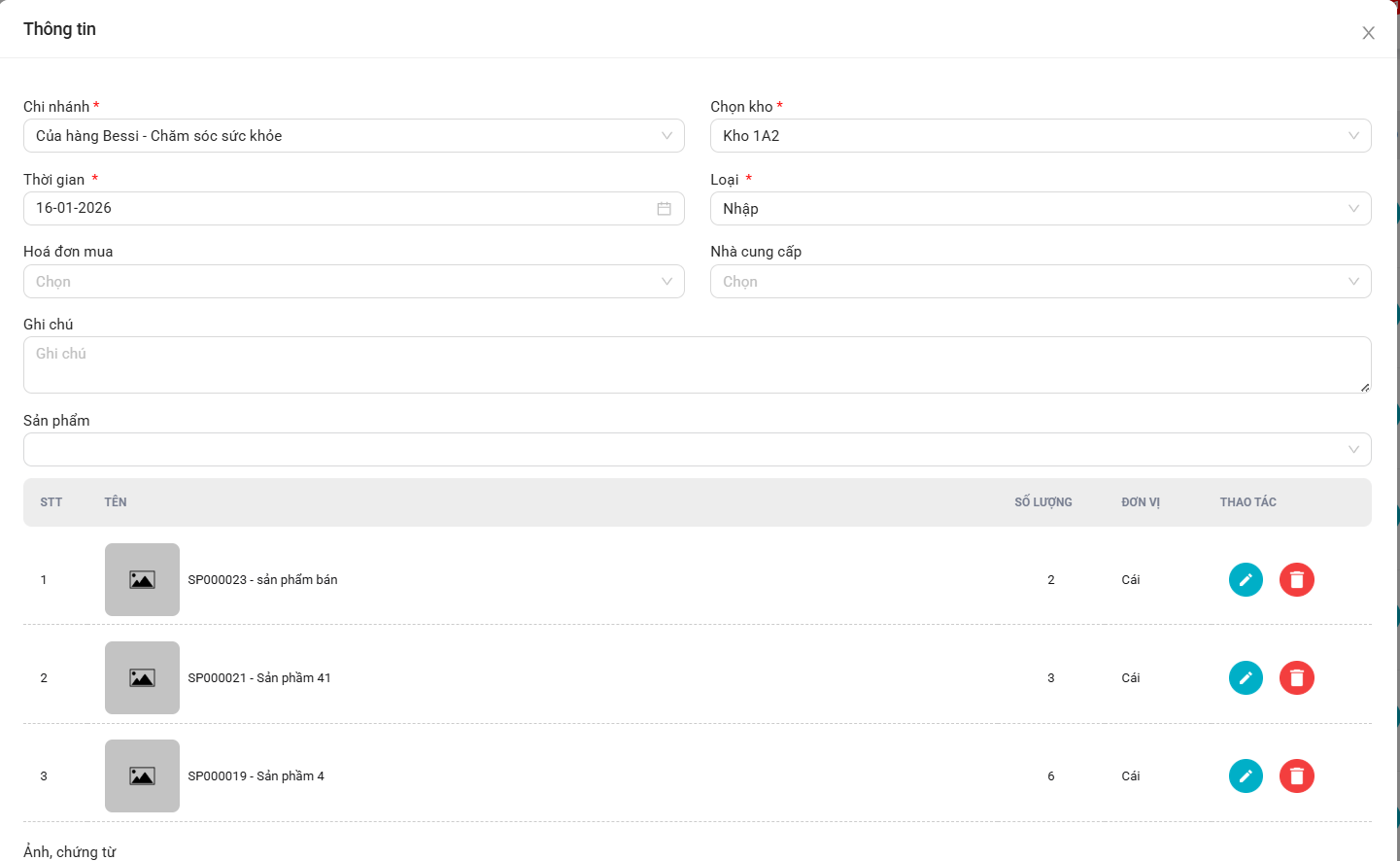Delete product SP000023 with trash icon
The width and height of the screenshot is (1400, 861).
(x=1296, y=580)
